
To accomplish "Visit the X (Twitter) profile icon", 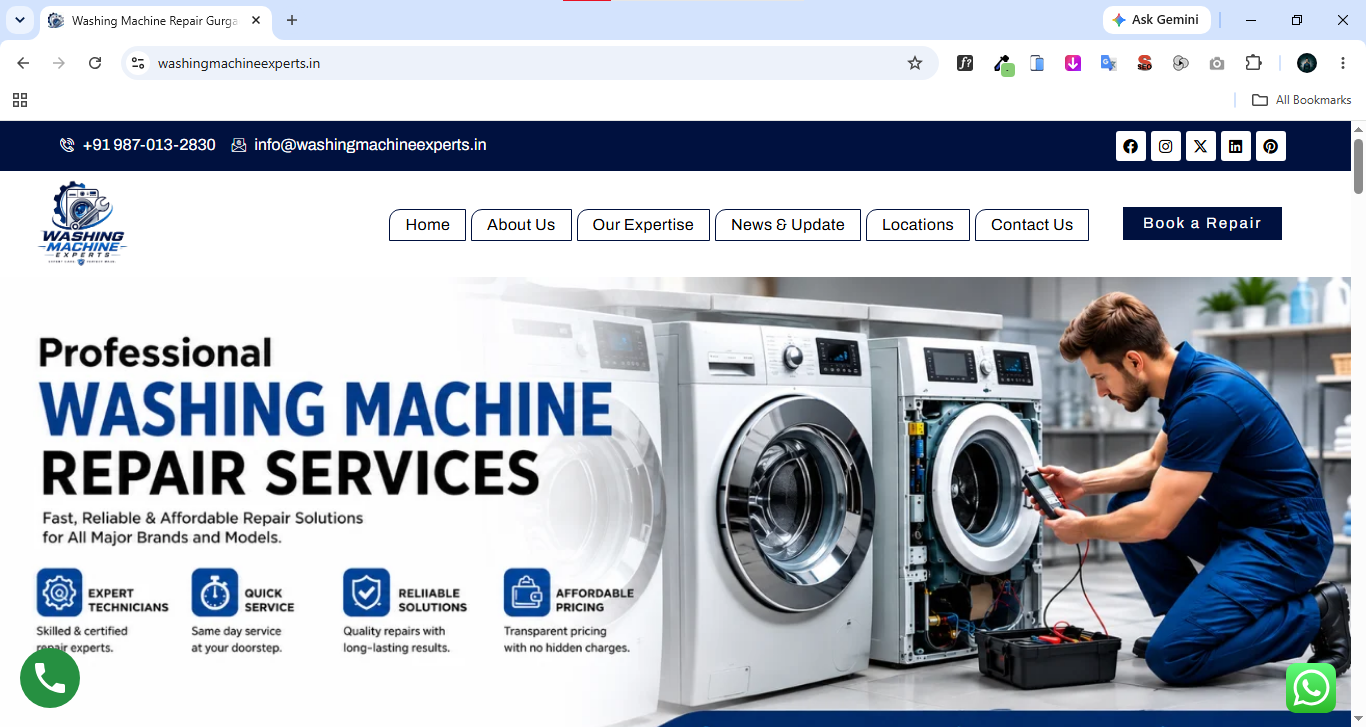I will point(1200,146).
